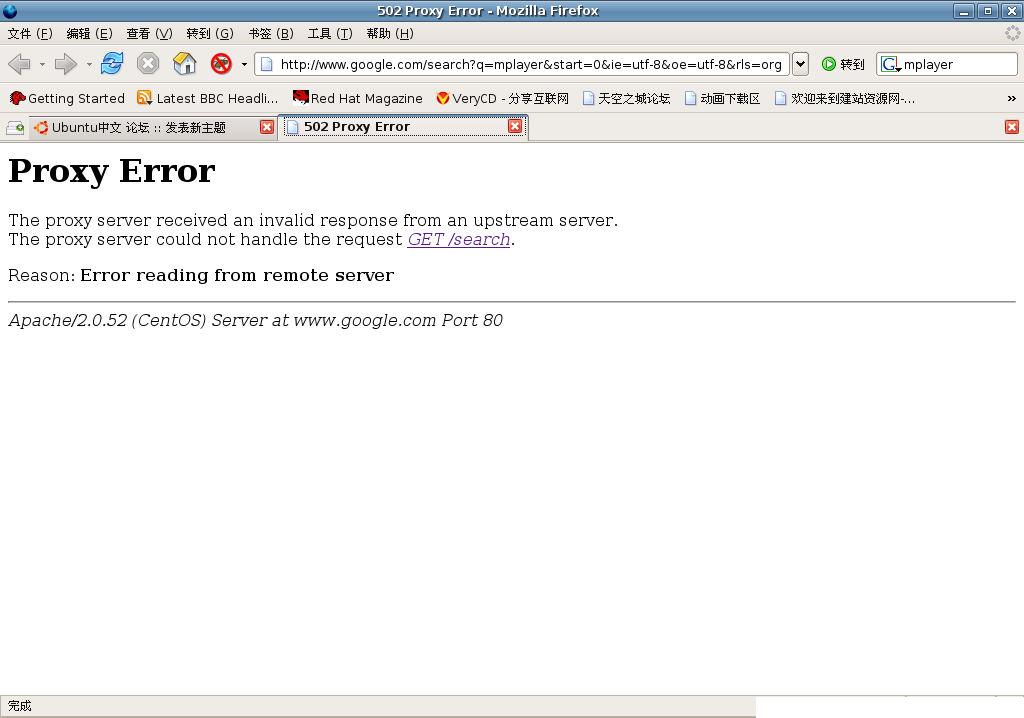The height and width of the screenshot is (718, 1024).
Task: Open the 工具 (T) menu
Action: point(330,33)
